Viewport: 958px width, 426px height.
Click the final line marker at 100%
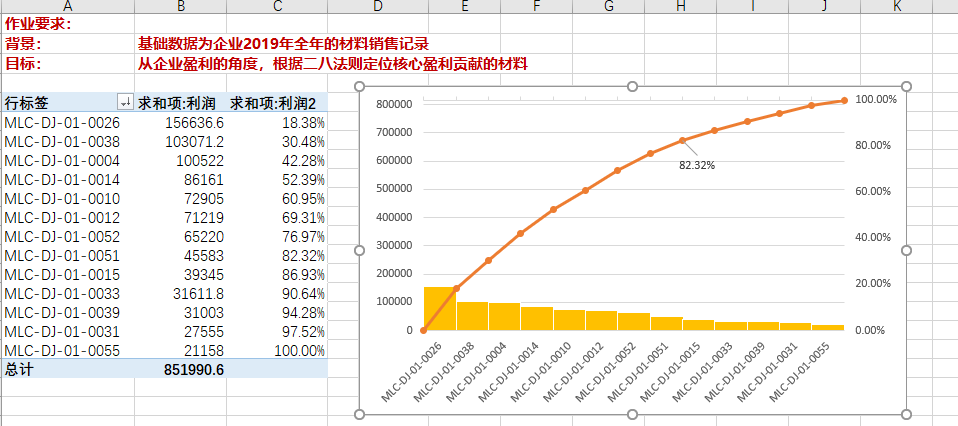[x=844, y=100]
